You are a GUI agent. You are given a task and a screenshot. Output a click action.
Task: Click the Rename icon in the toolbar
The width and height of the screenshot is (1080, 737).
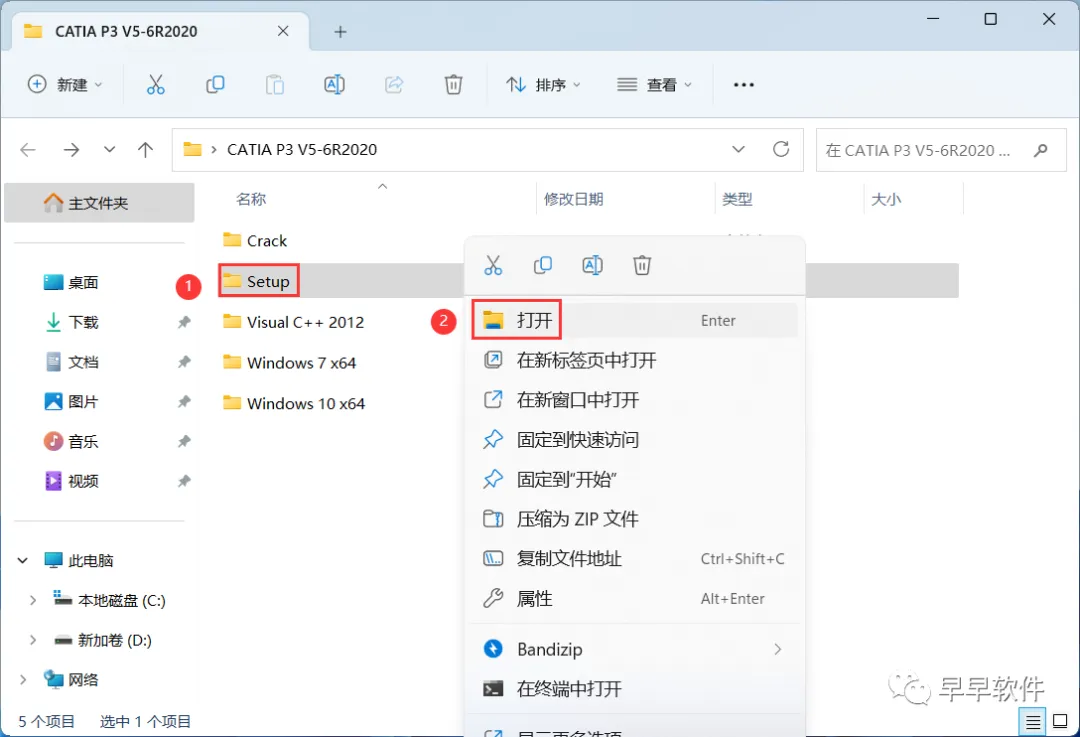click(334, 85)
